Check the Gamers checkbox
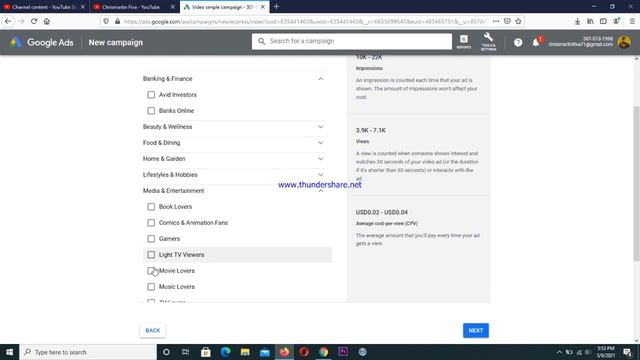Screen dimensions: 640x360 coord(151,238)
